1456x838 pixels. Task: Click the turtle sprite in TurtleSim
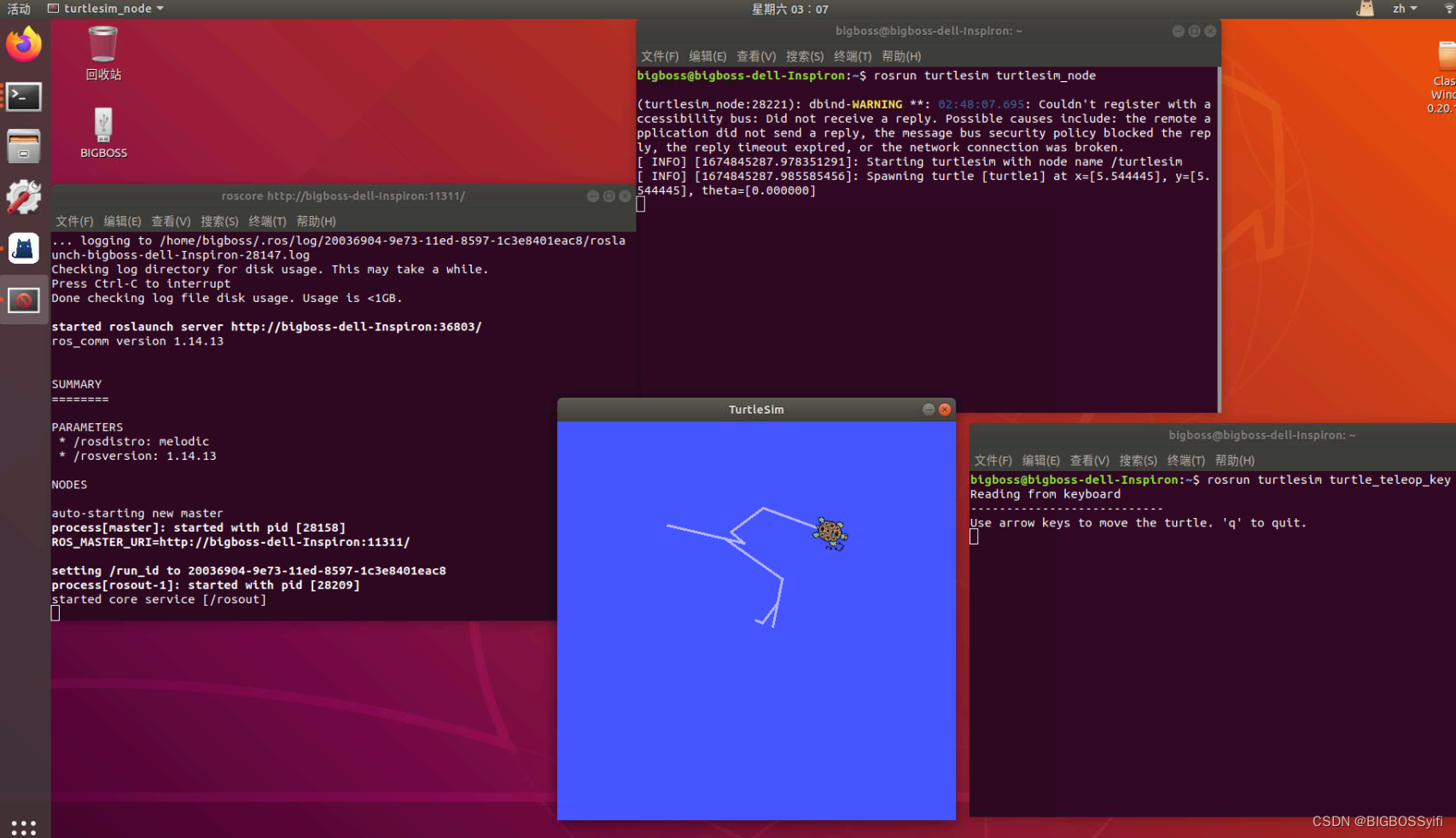[x=830, y=533]
